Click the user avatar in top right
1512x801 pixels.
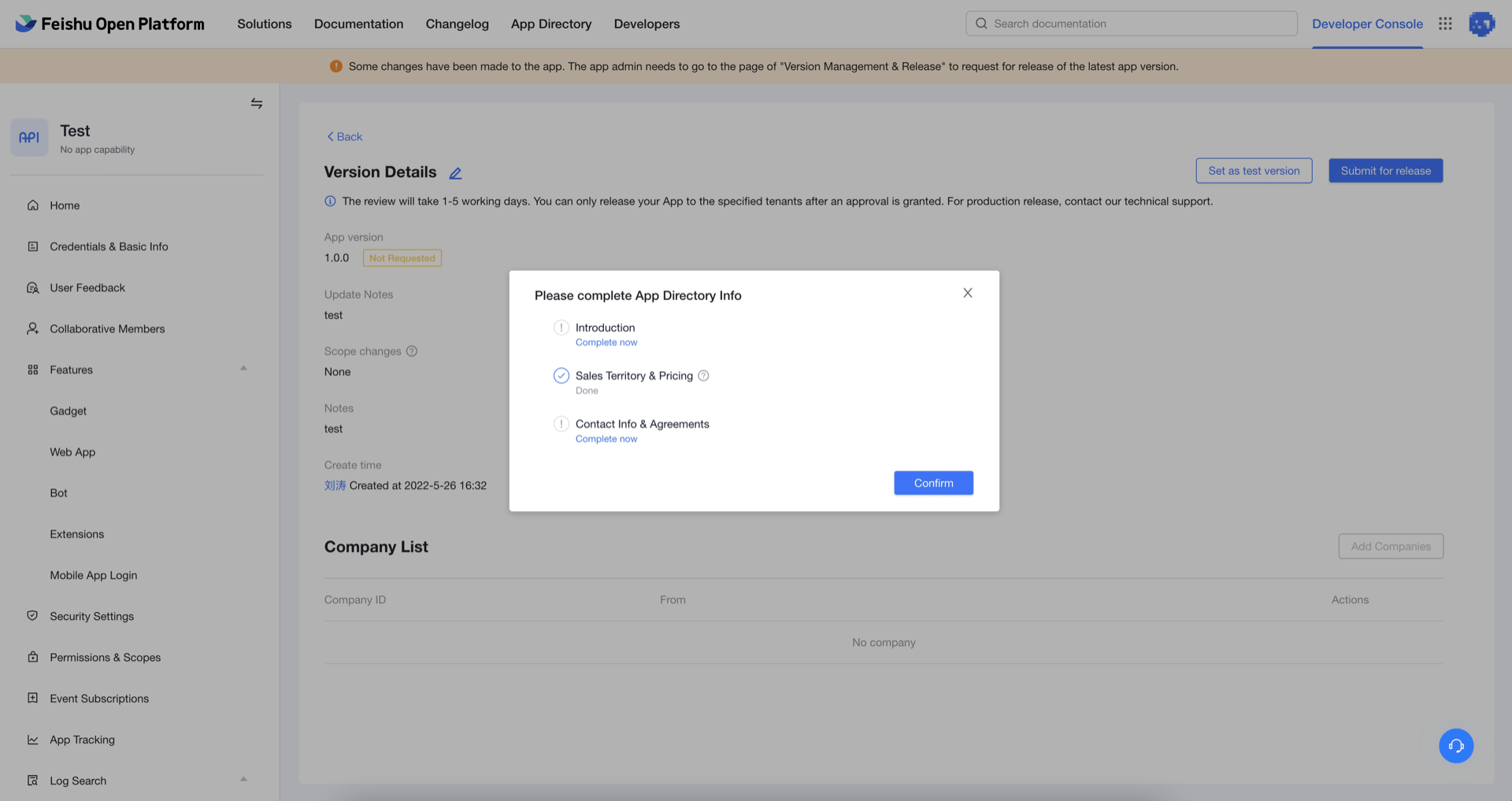1481,24
